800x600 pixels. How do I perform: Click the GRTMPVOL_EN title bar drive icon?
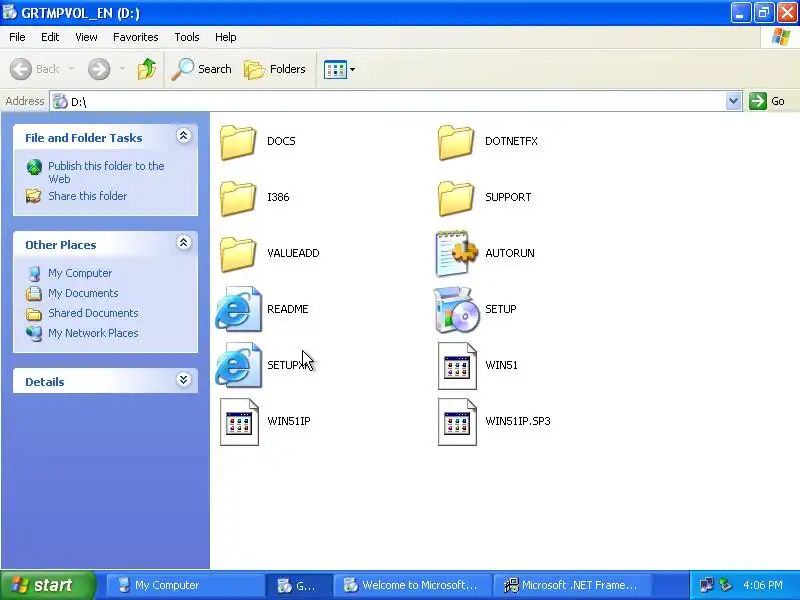pyautogui.click(x=10, y=12)
